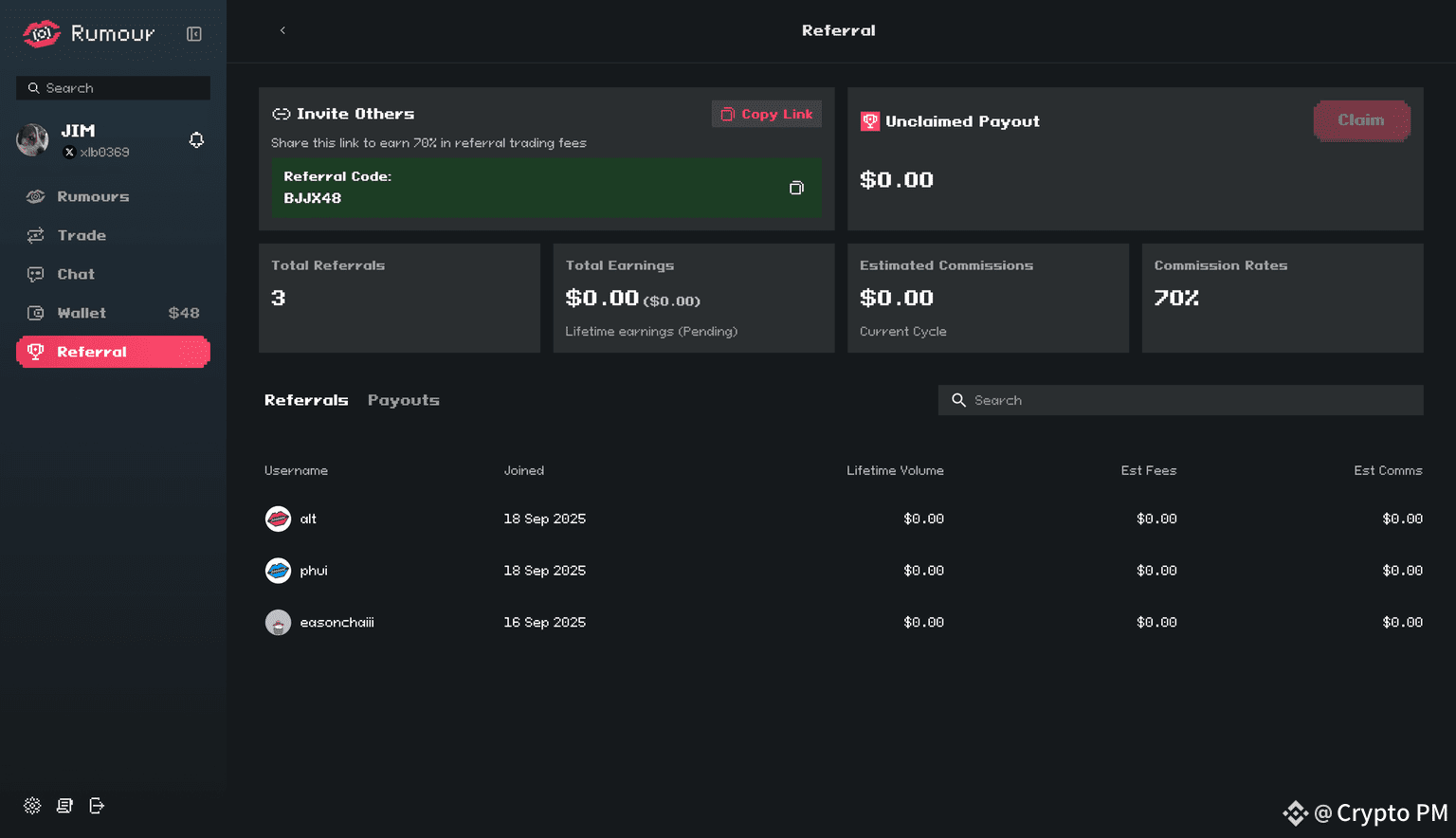Open the Rumours menu item
Screen dimensions: 1456x838
pyautogui.click(x=93, y=196)
